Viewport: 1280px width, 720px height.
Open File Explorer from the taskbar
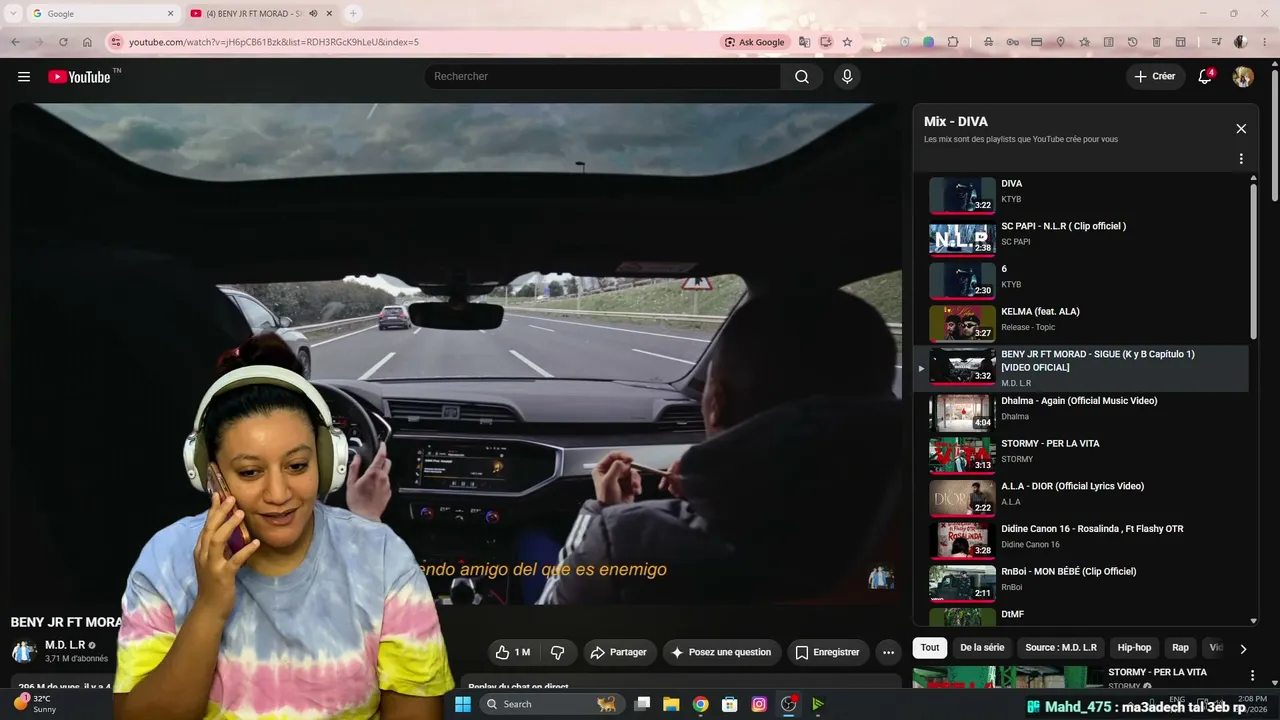point(671,704)
